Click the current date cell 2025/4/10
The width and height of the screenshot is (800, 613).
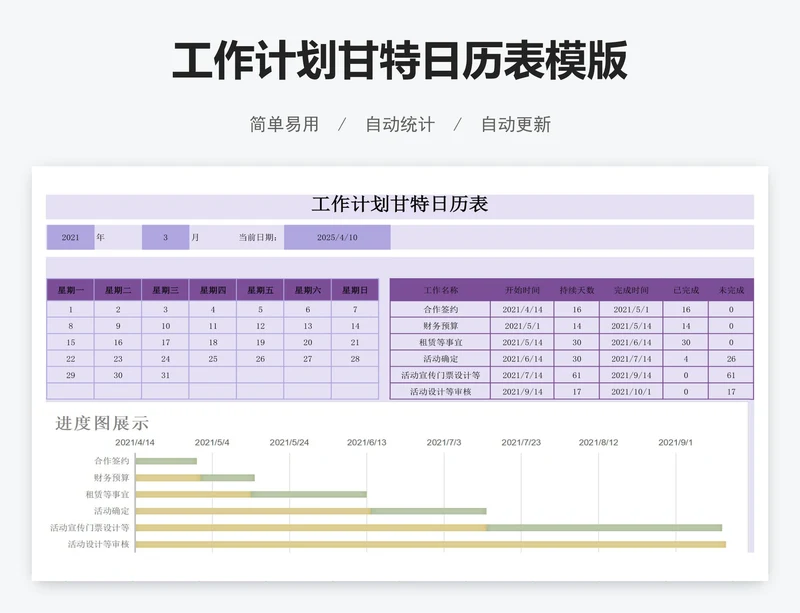pos(337,238)
